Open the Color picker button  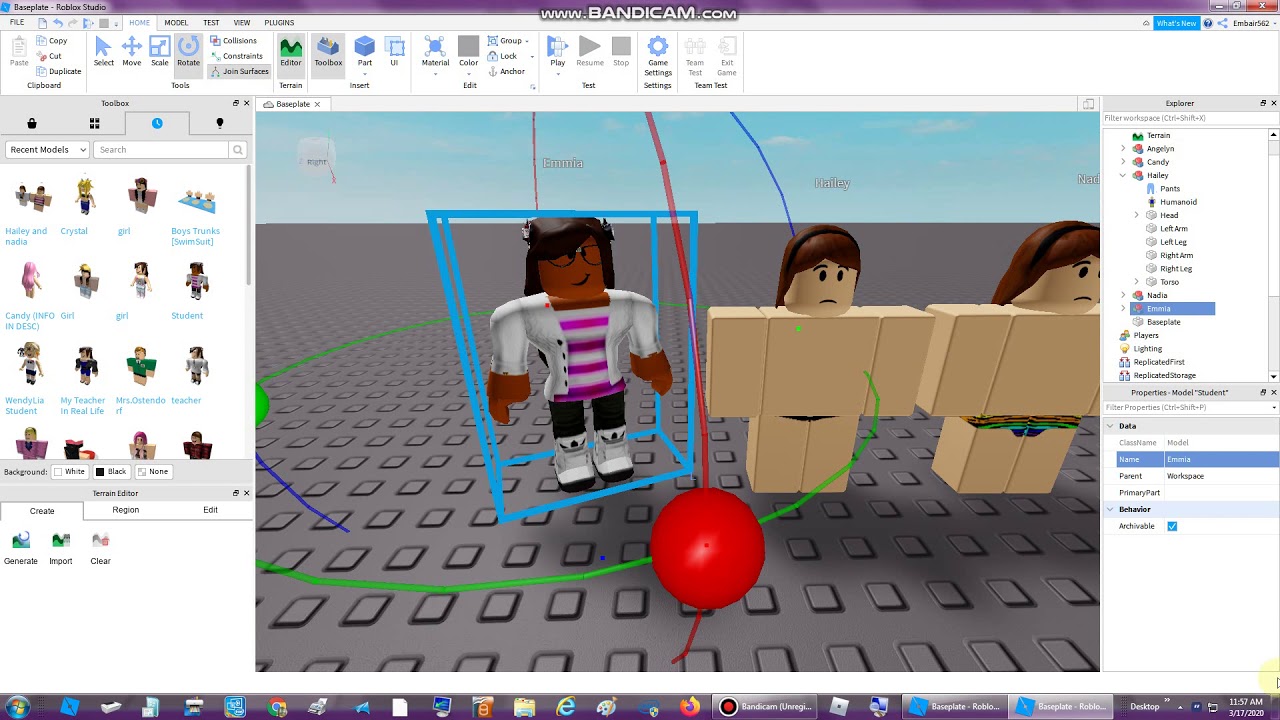468,52
